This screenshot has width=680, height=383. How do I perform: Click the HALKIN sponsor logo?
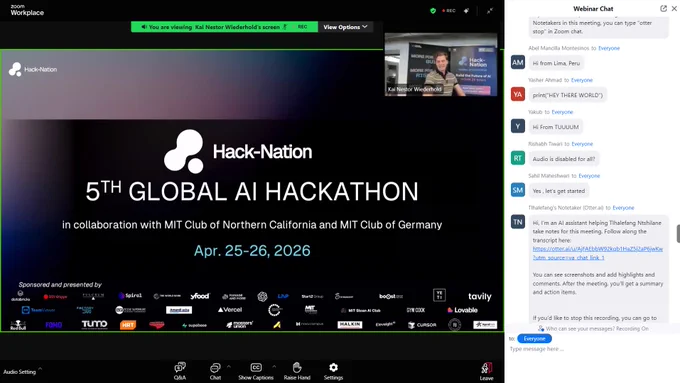(x=350, y=324)
